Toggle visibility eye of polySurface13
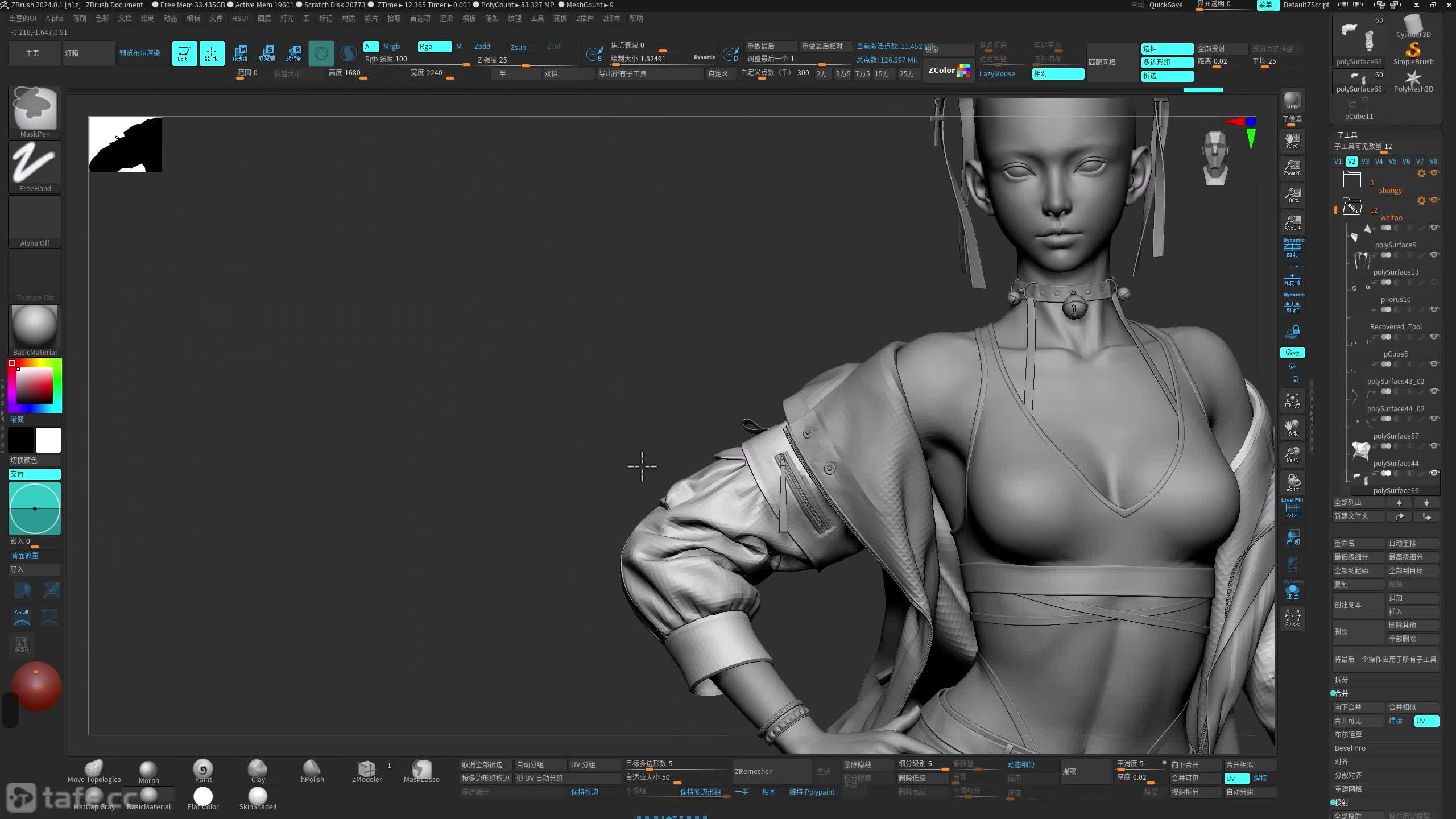The image size is (1456, 819). coord(1434,255)
